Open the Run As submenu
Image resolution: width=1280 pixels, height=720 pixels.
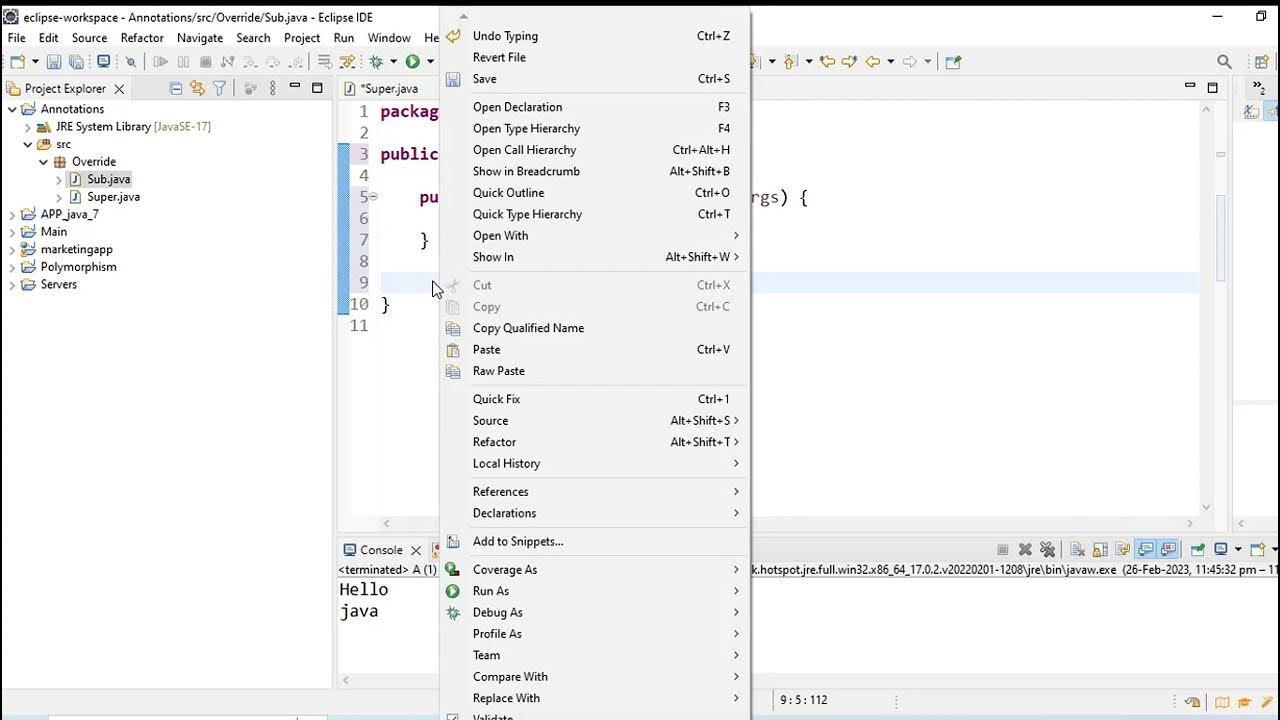pyautogui.click(x=595, y=591)
